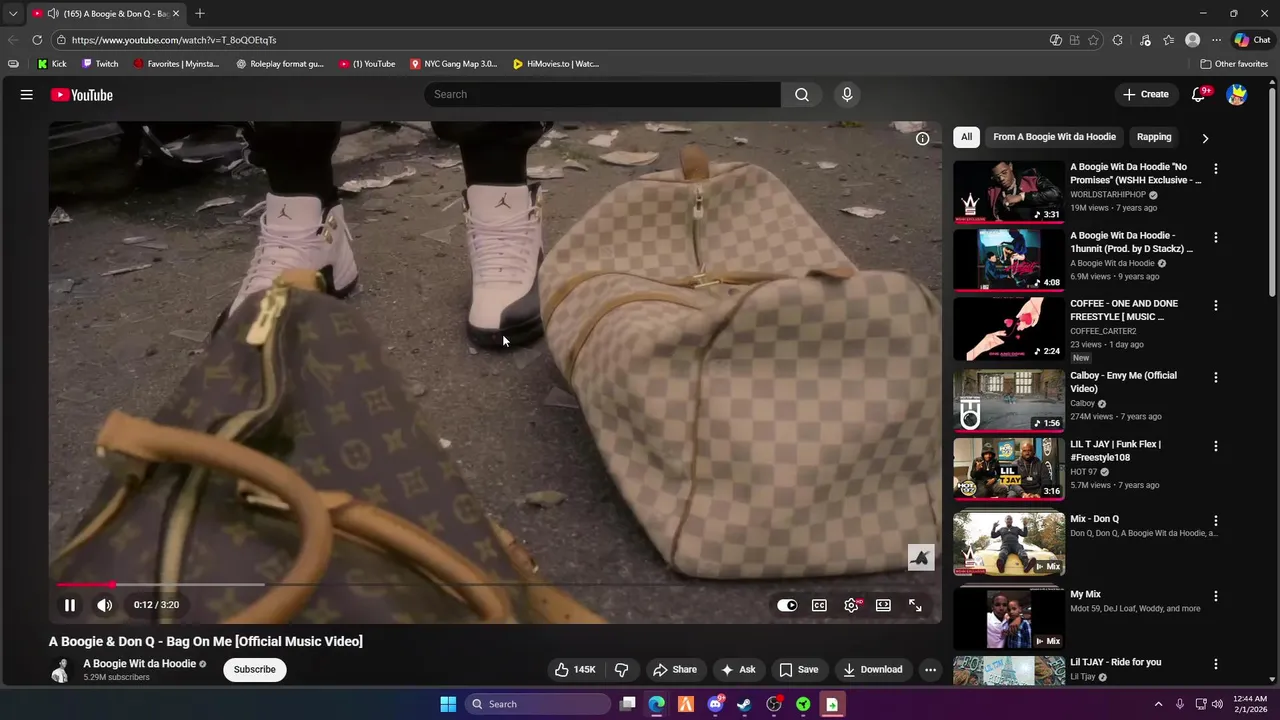
Task: Open "Mix - Don Q" playlist title
Action: (1095, 519)
